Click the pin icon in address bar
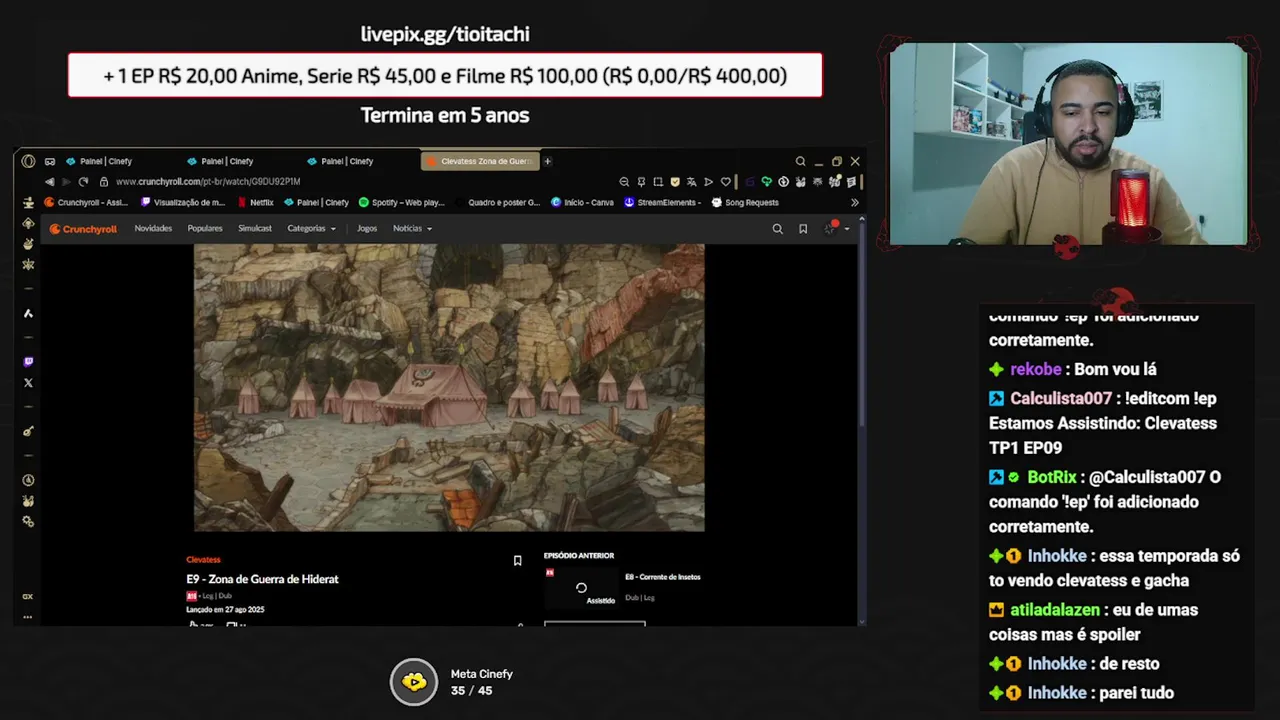The width and height of the screenshot is (1280, 720). [x=641, y=182]
